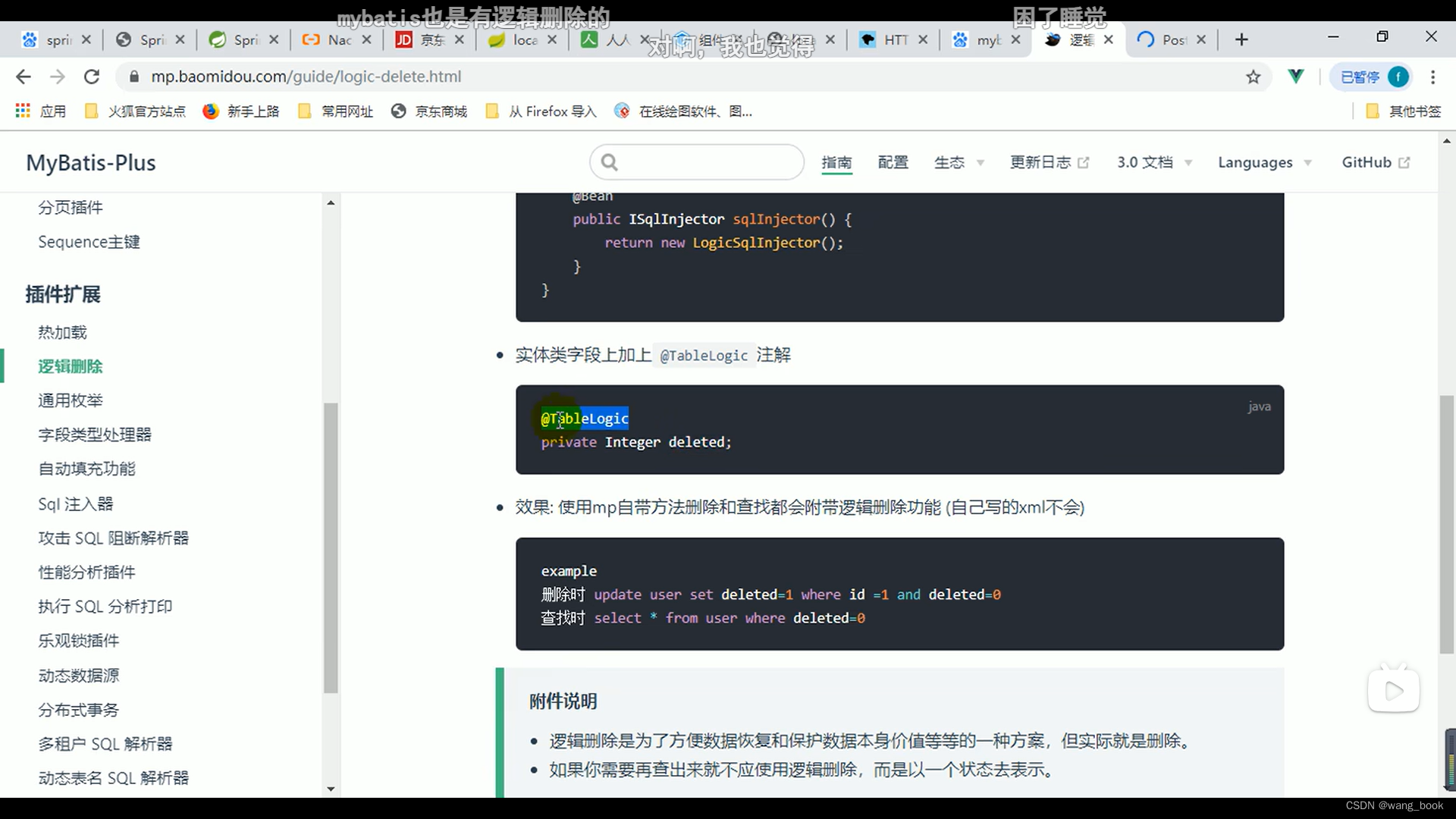
Task: Open 自动填充功能 sidebar entry
Action: (x=86, y=469)
